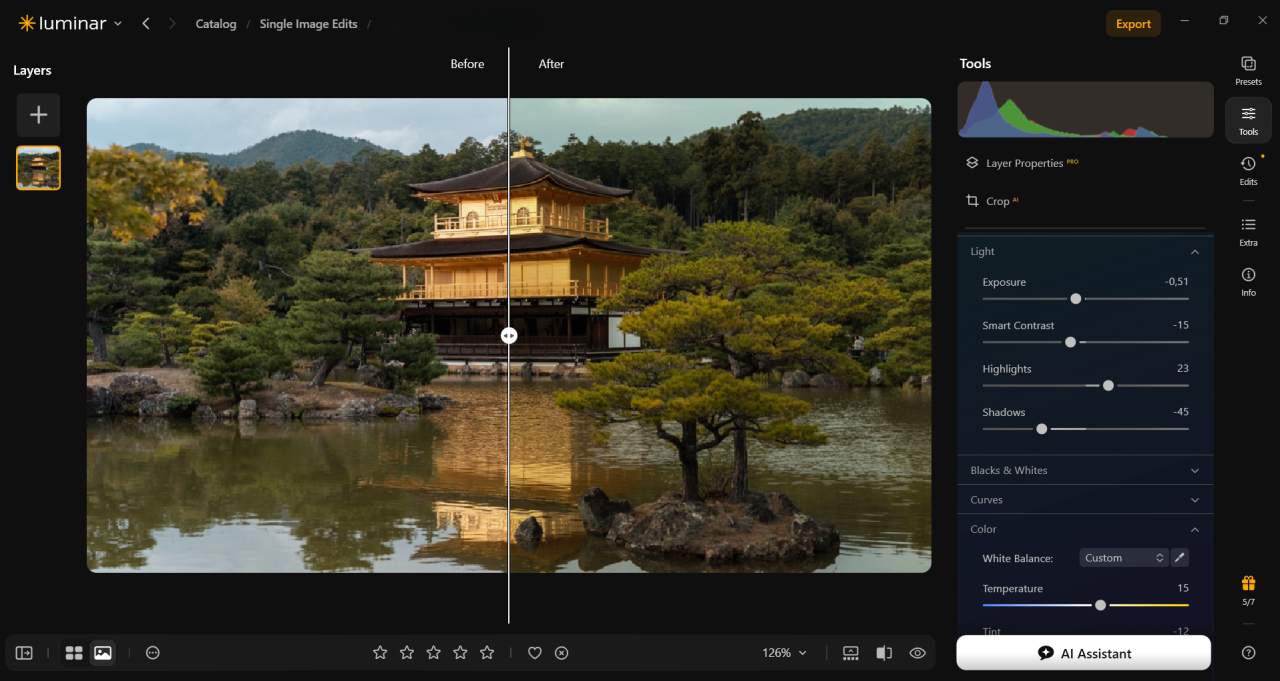Screen dimensions: 1280x681
Task: Pick white balance with eyedropper
Action: pyautogui.click(x=1180, y=558)
